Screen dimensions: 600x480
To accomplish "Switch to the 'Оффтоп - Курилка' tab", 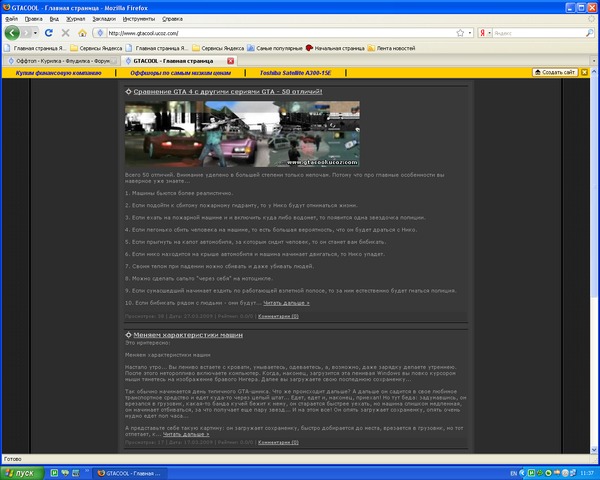I will tap(61, 61).
